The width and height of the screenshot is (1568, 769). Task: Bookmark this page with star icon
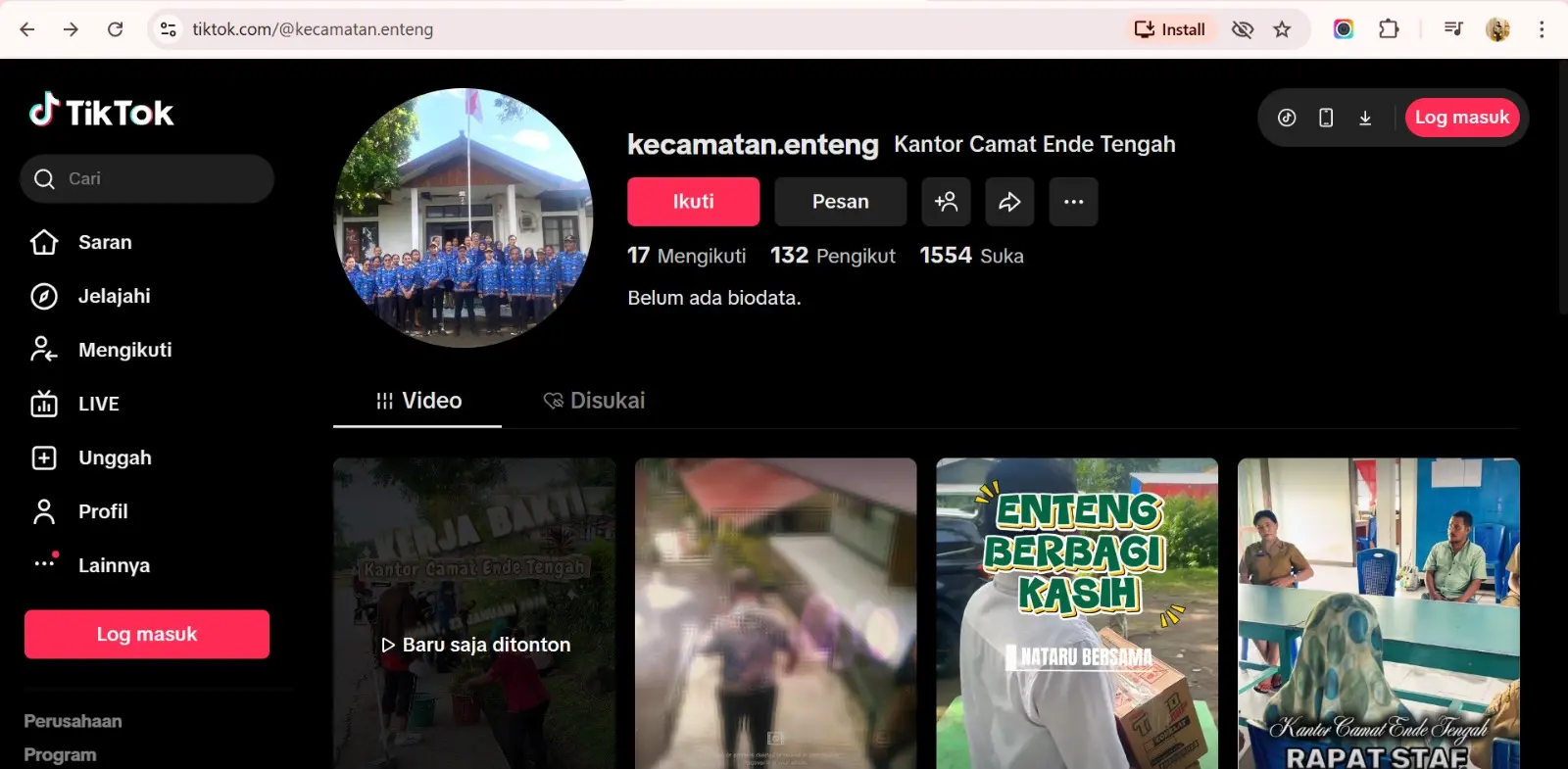coord(1282,29)
